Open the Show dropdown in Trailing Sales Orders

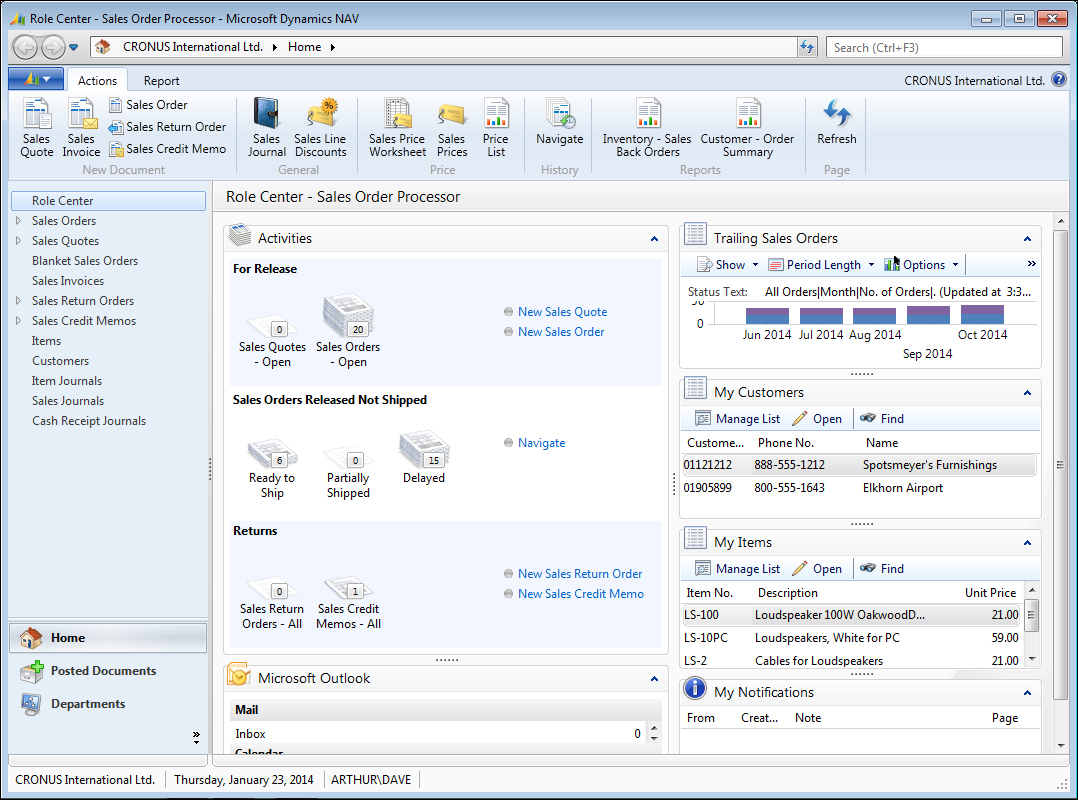728,265
